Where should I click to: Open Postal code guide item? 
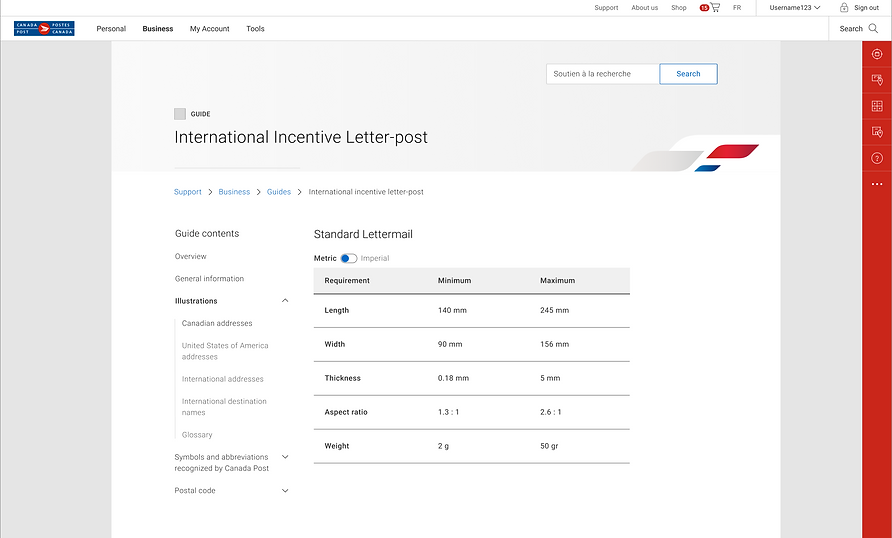(x=195, y=490)
